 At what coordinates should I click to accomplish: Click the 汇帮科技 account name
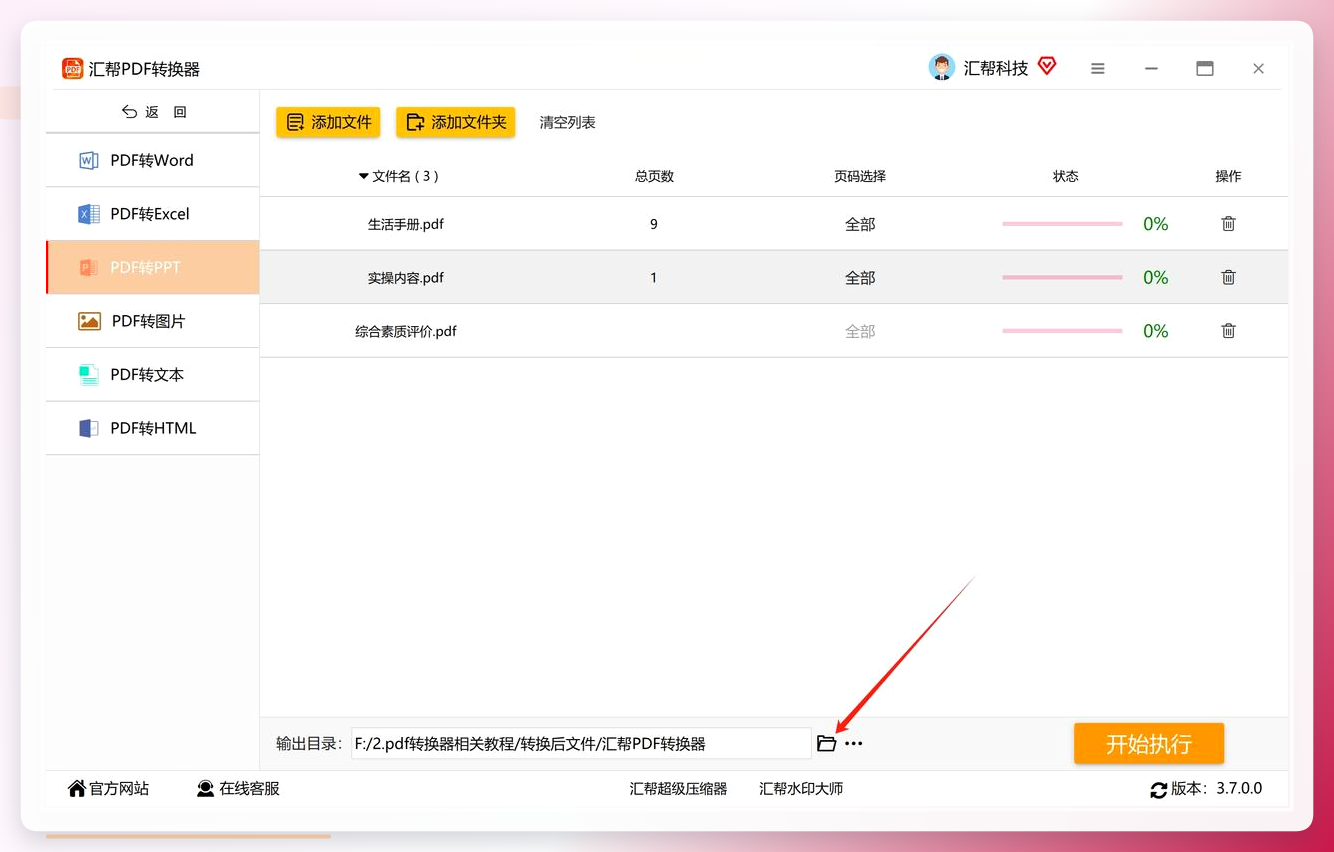(x=996, y=68)
